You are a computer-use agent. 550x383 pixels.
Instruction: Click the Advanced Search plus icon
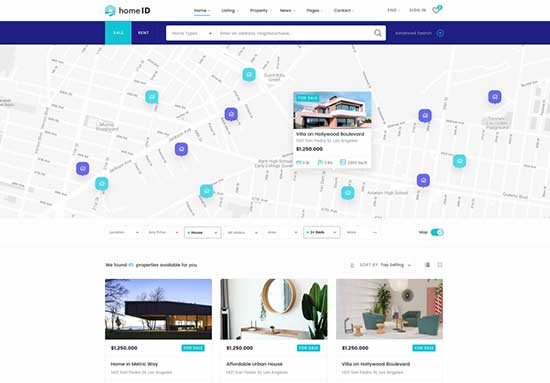[440, 33]
